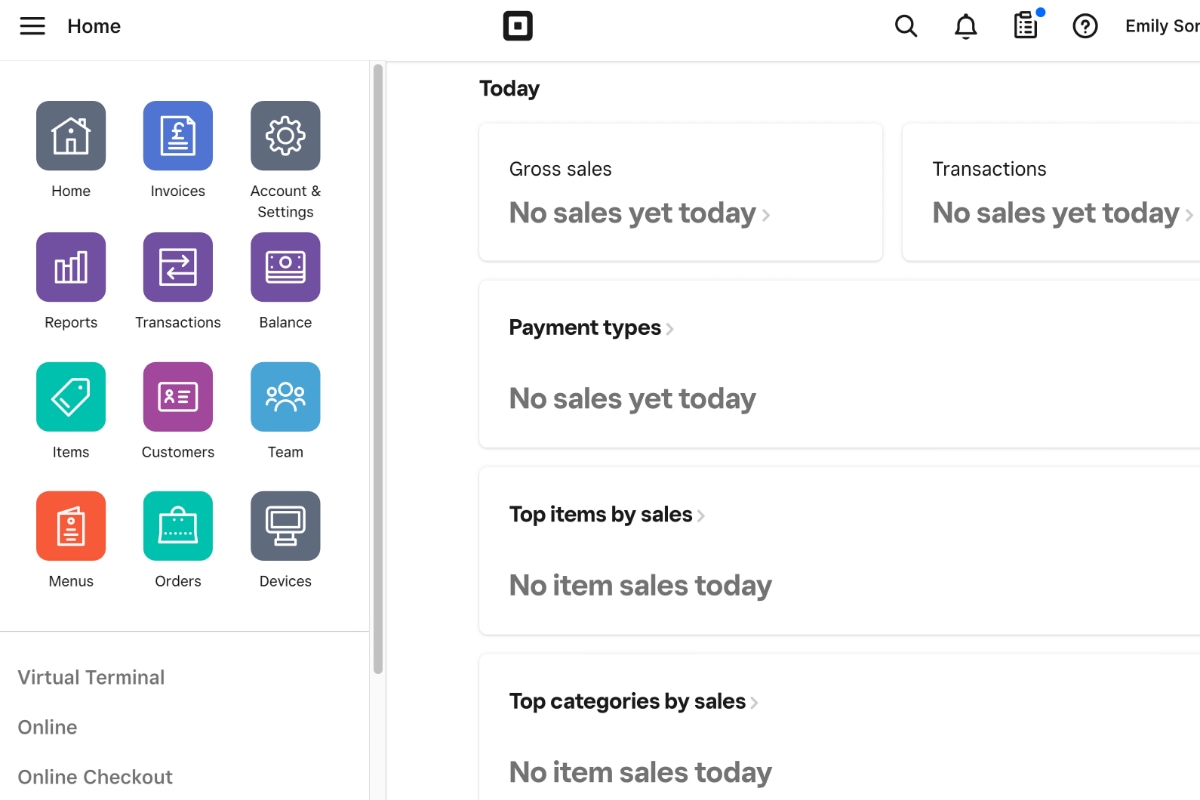Open the hamburger navigation menu
Viewport: 1200px width, 800px height.
coord(33,26)
